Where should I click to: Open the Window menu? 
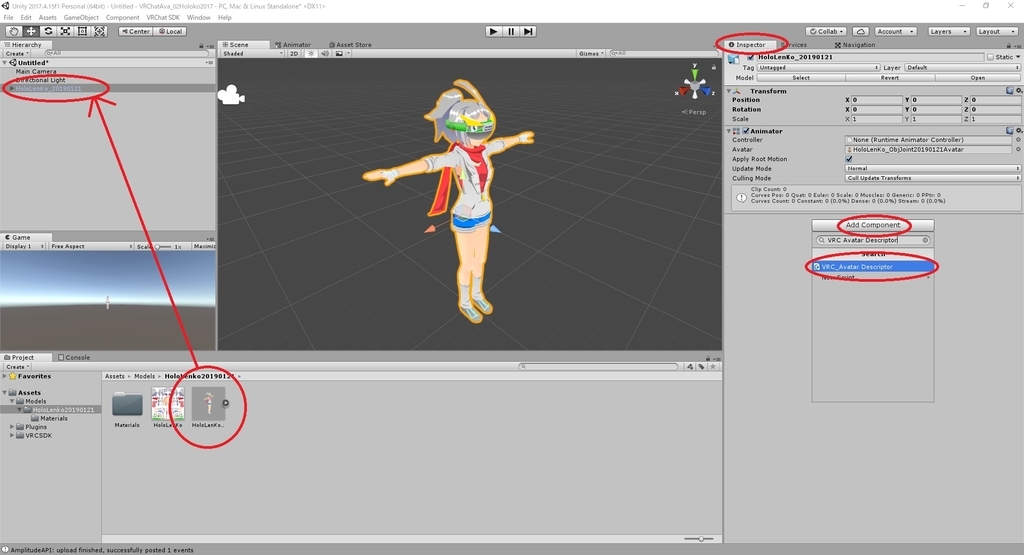click(x=199, y=18)
